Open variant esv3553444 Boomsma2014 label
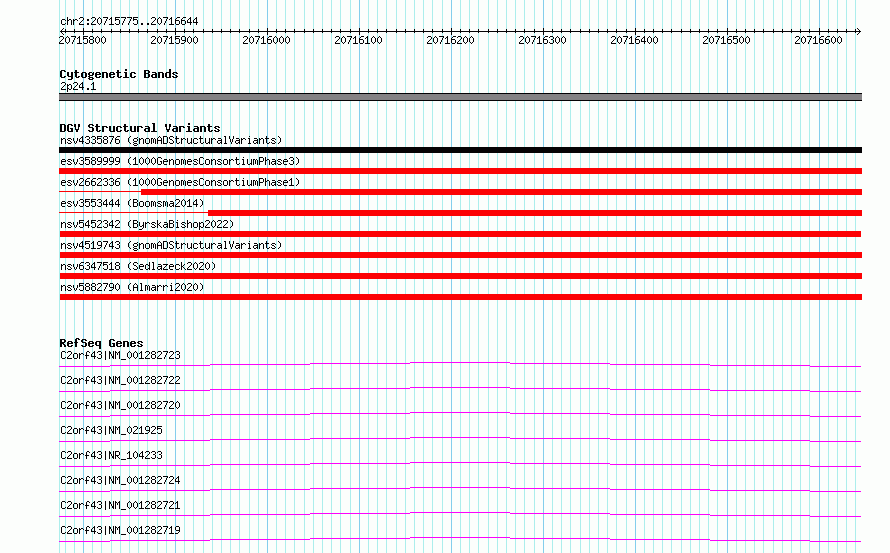This screenshot has width=890, height=553. tap(132, 203)
